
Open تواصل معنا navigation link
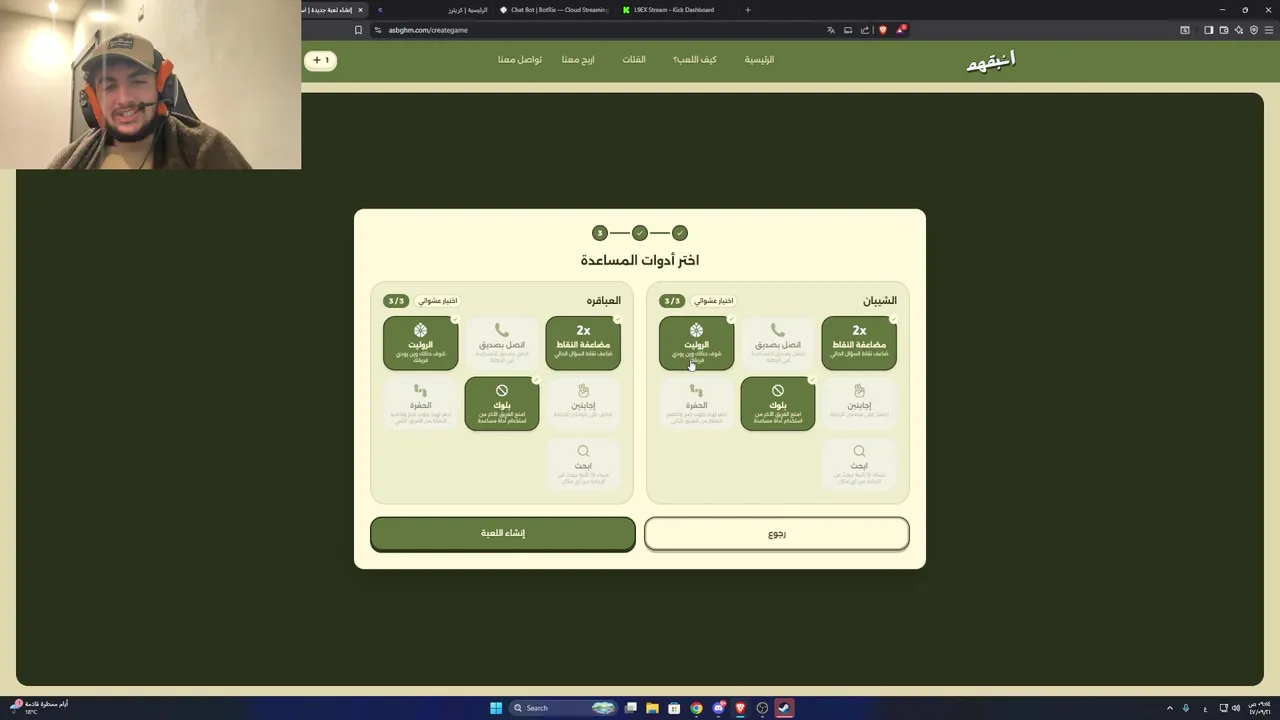[x=520, y=60]
